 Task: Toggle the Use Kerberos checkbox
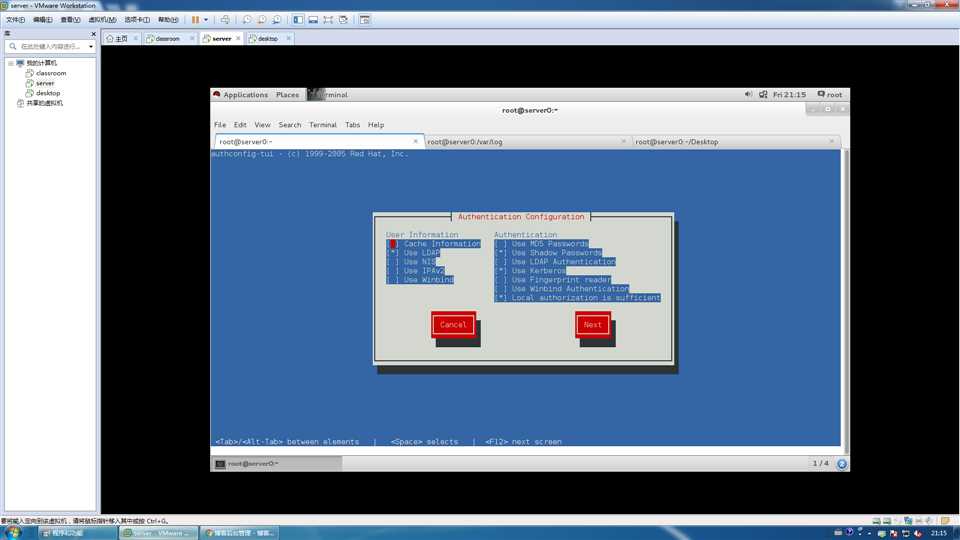click(x=501, y=271)
